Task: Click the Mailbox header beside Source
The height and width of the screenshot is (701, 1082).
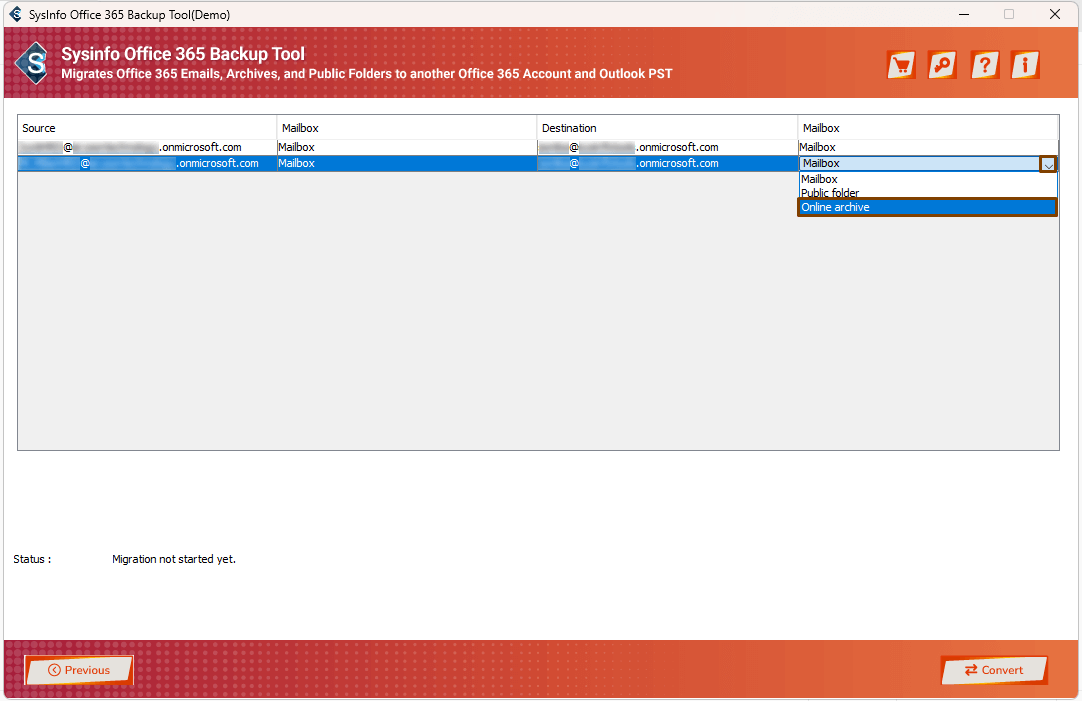Action: [407, 128]
